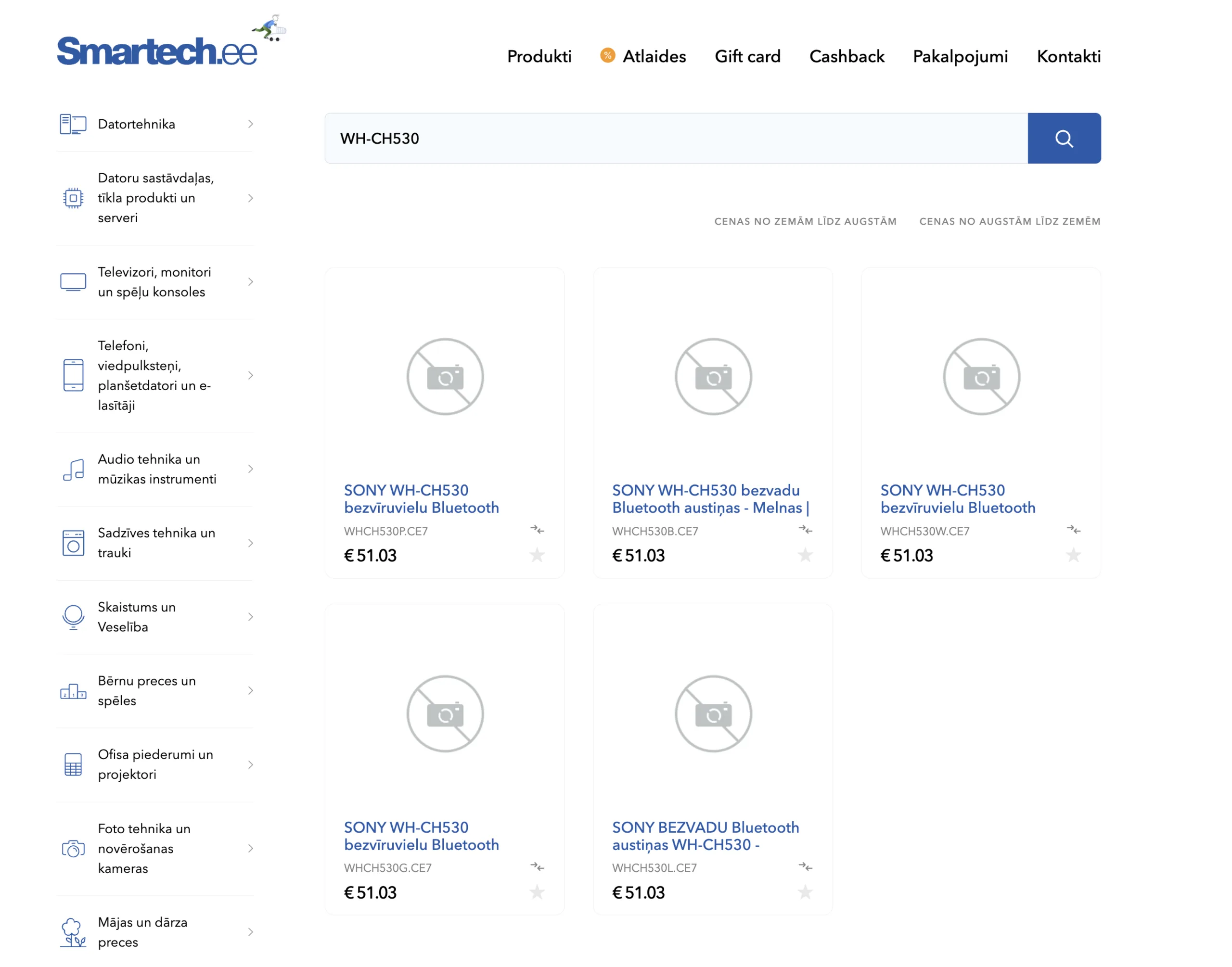Viewport: 1232px width, 967px height.
Task: Click the washing machine category icon
Action: [73, 543]
